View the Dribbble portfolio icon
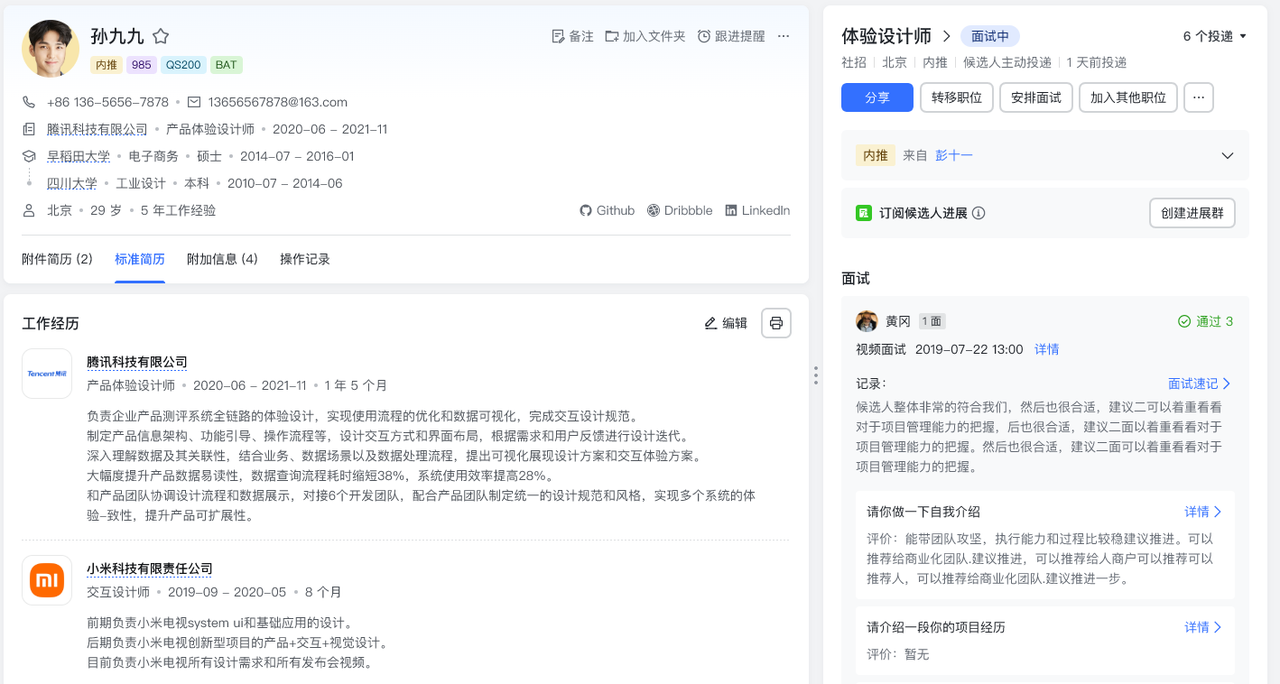The image size is (1280, 684). 652,210
